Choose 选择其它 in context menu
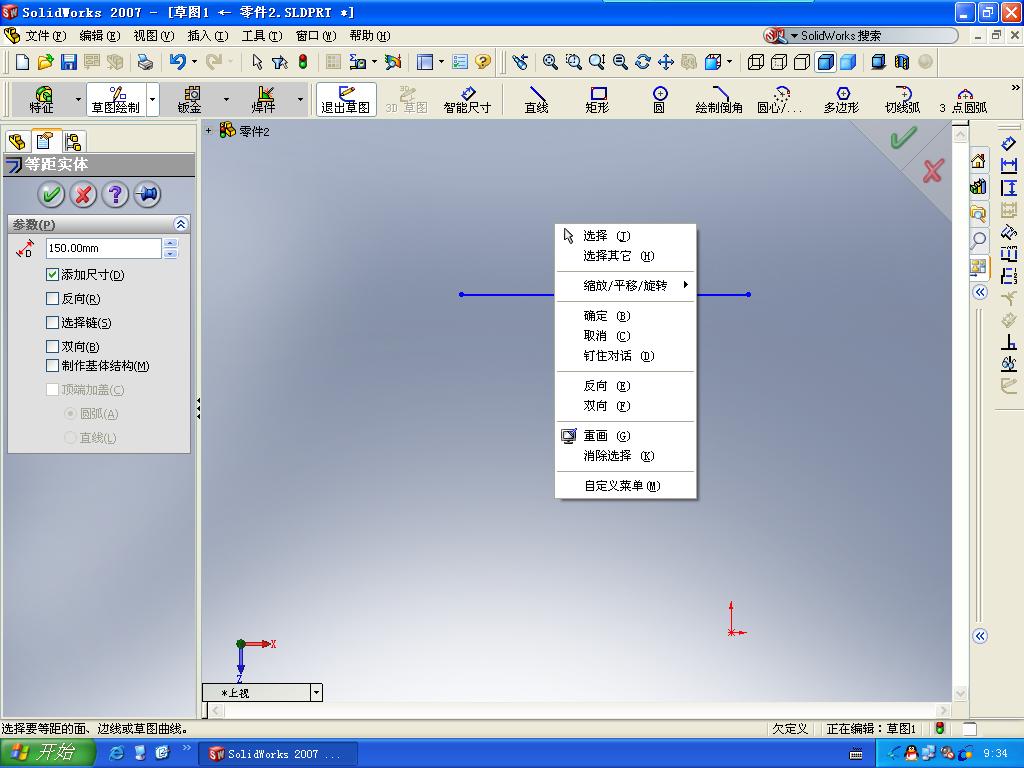 point(626,256)
